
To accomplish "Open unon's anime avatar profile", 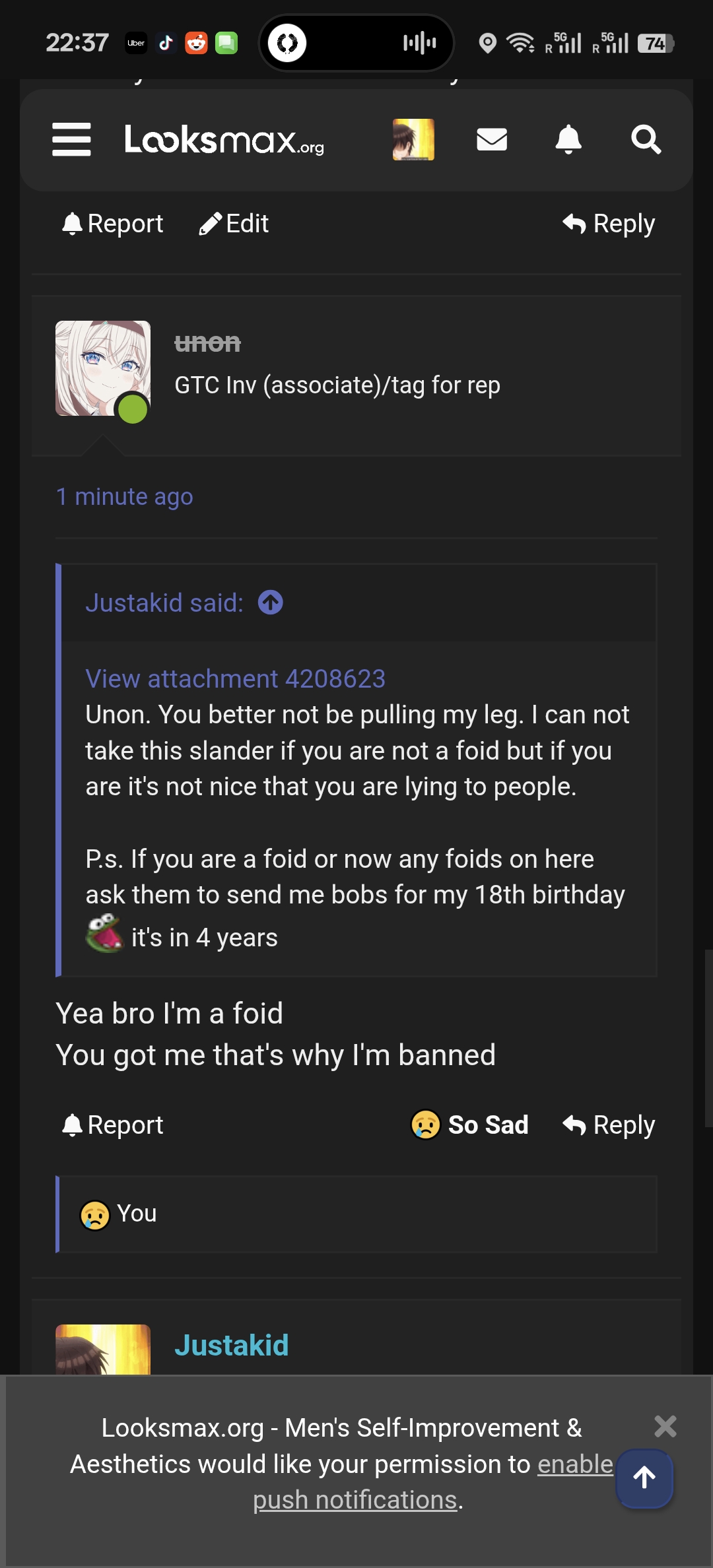I will click(103, 368).
